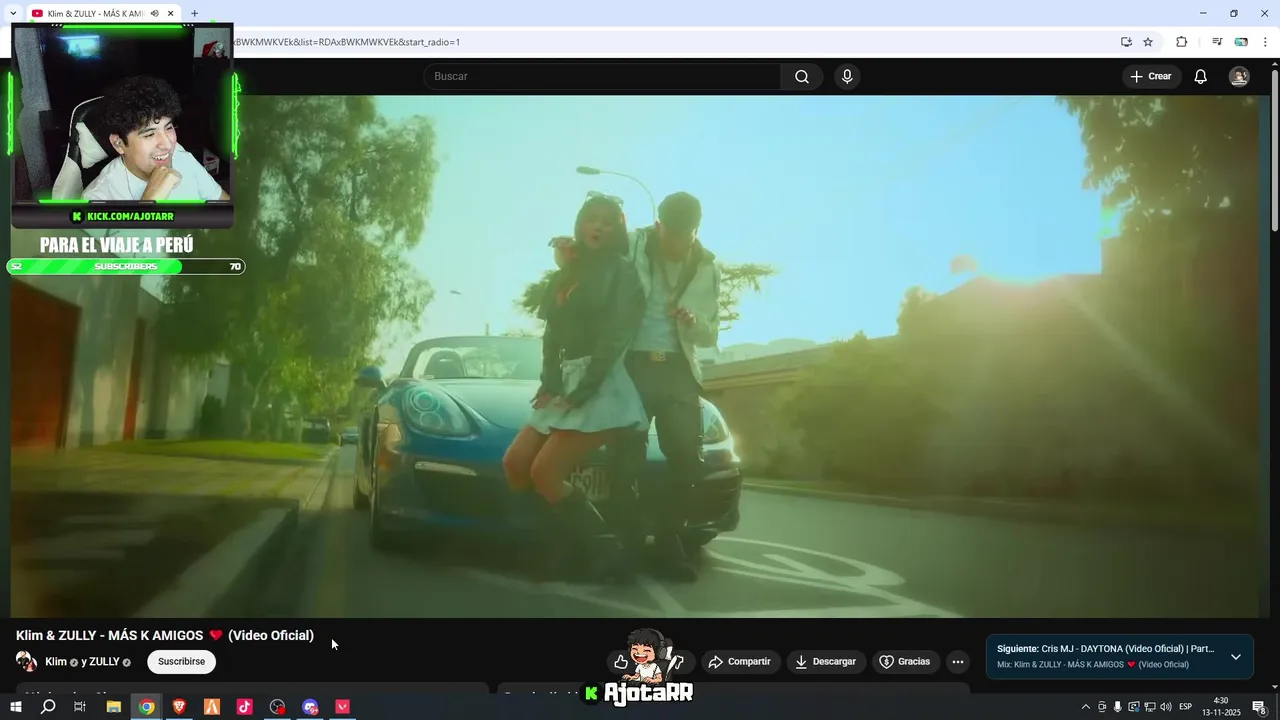
Task: Click the video player area
Action: point(636,356)
